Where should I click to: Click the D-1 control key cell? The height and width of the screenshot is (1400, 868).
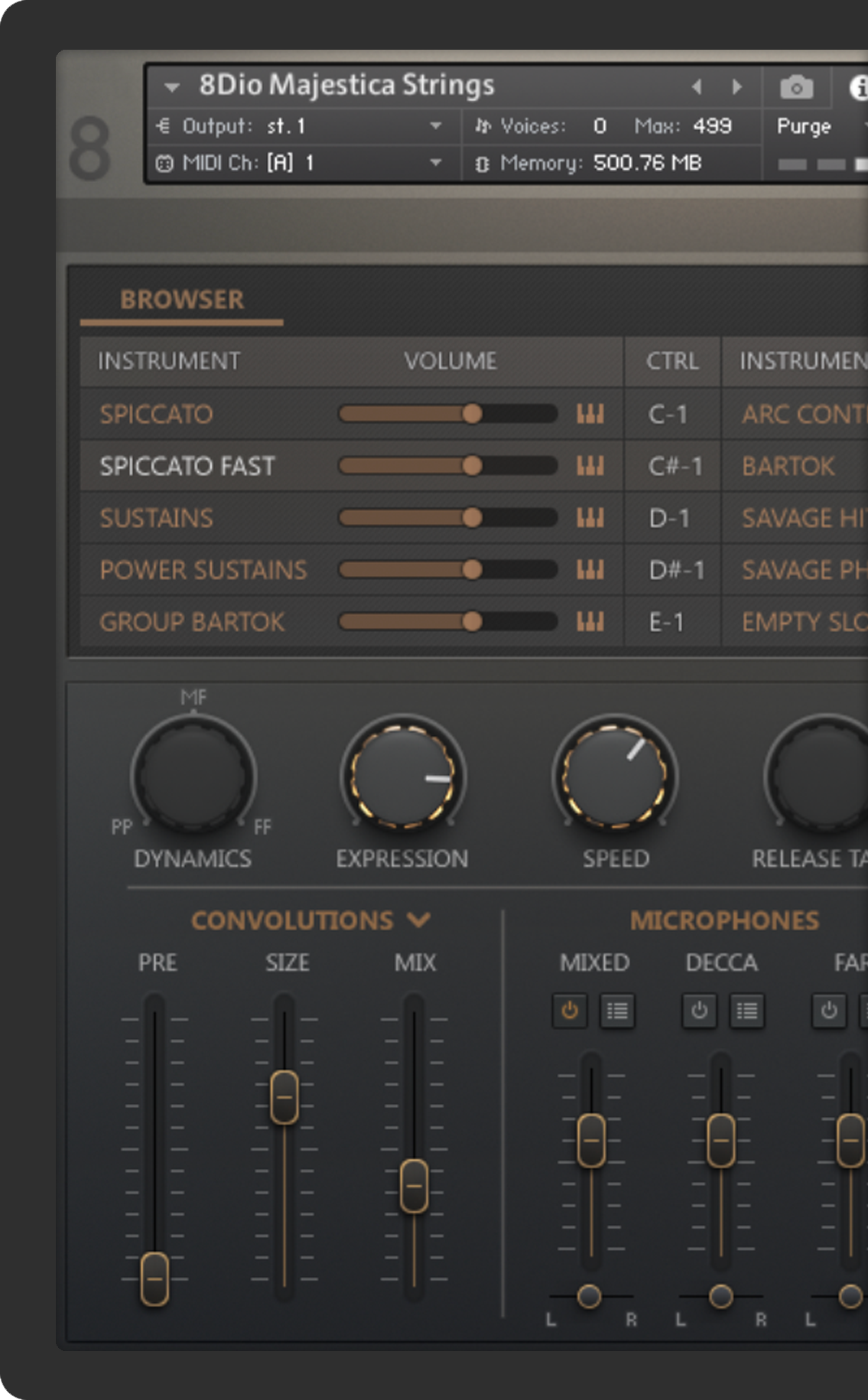click(x=672, y=518)
